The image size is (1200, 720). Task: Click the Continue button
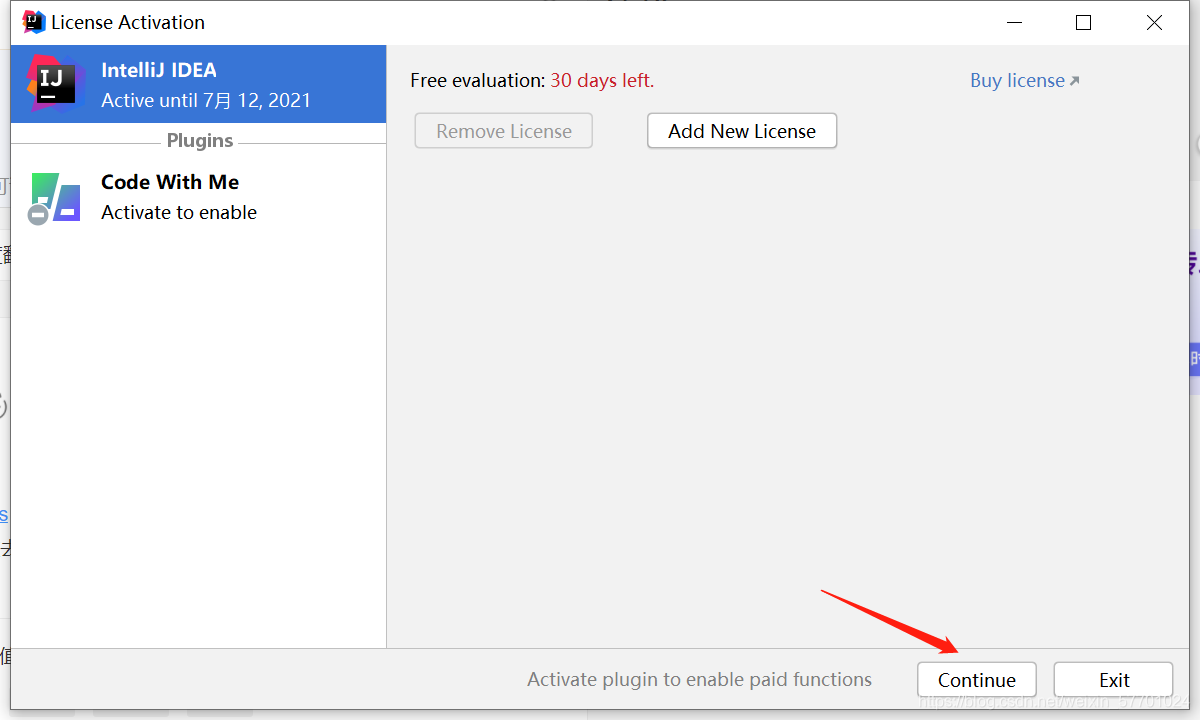click(x=976, y=680)
